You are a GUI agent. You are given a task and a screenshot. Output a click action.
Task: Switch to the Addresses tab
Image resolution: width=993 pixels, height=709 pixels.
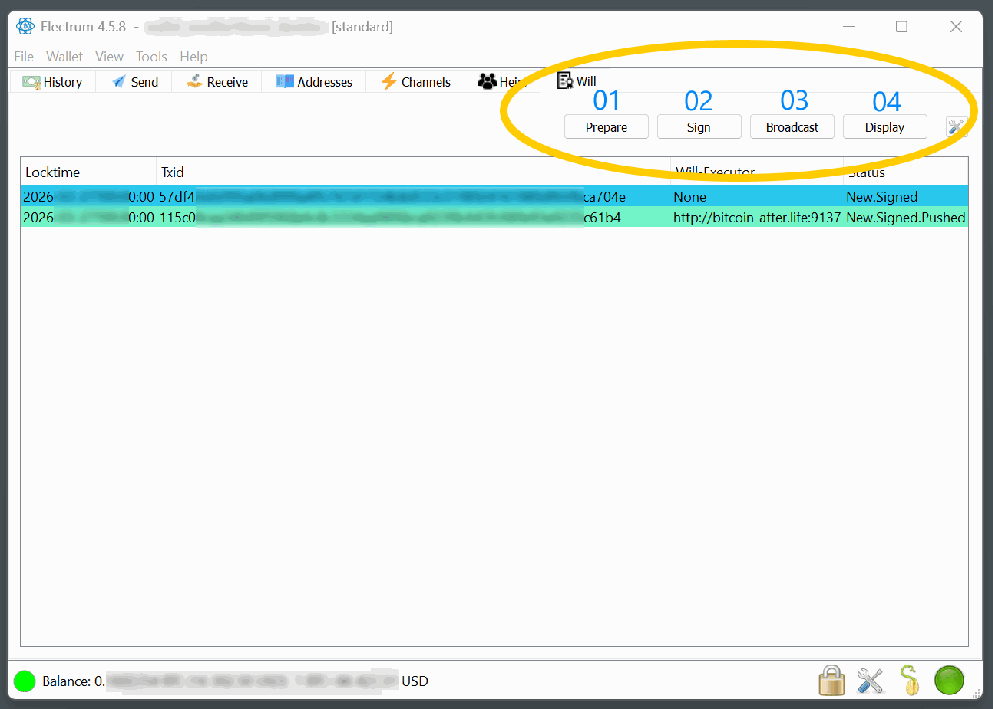314,82
